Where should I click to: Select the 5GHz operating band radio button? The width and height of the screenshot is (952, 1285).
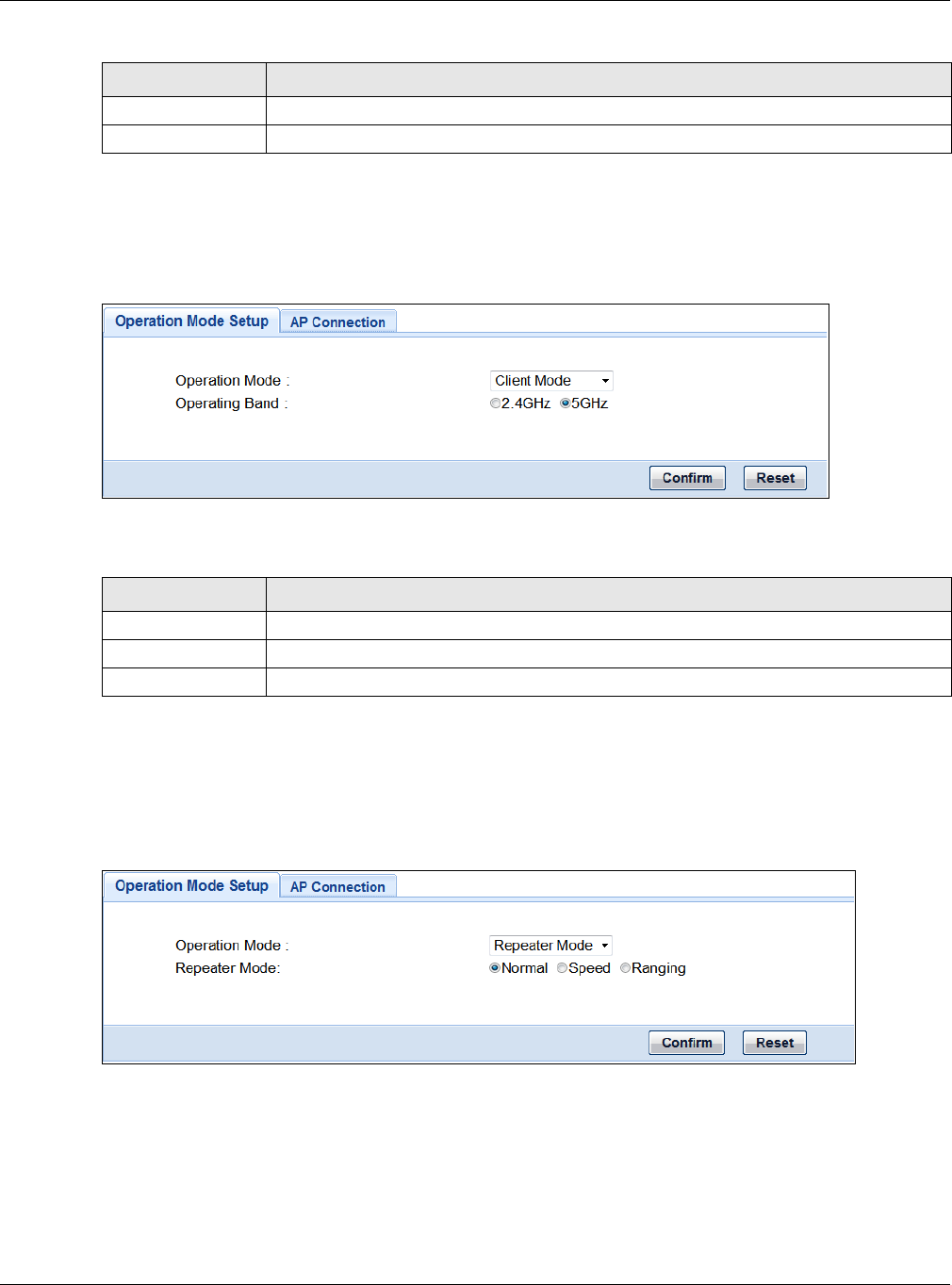click(566, 404)
